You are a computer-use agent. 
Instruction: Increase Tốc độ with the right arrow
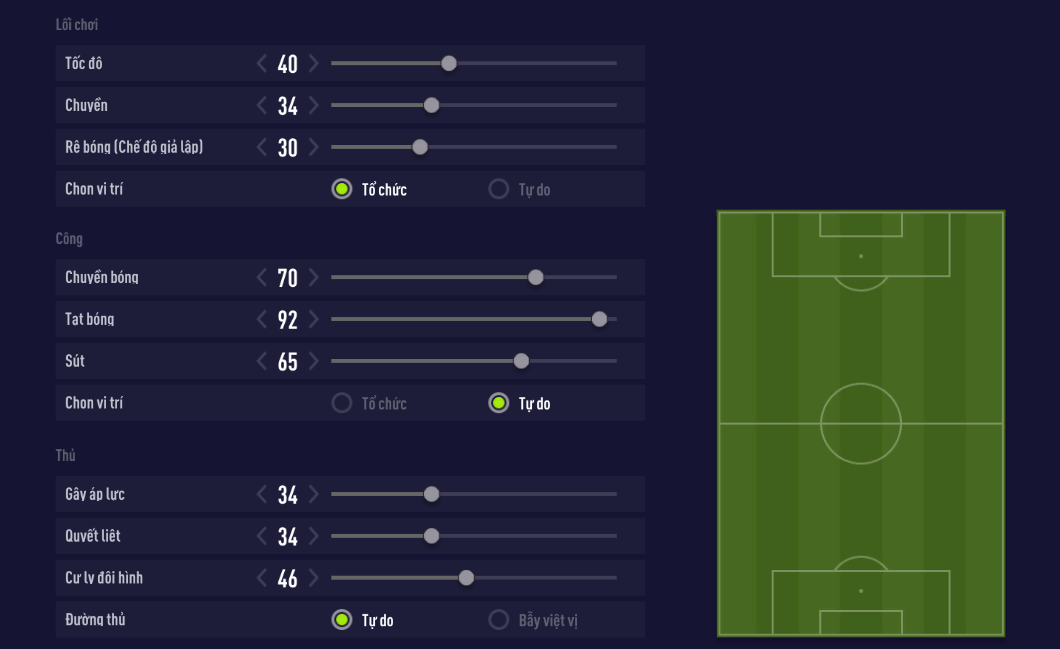click(x=314, y=63)
